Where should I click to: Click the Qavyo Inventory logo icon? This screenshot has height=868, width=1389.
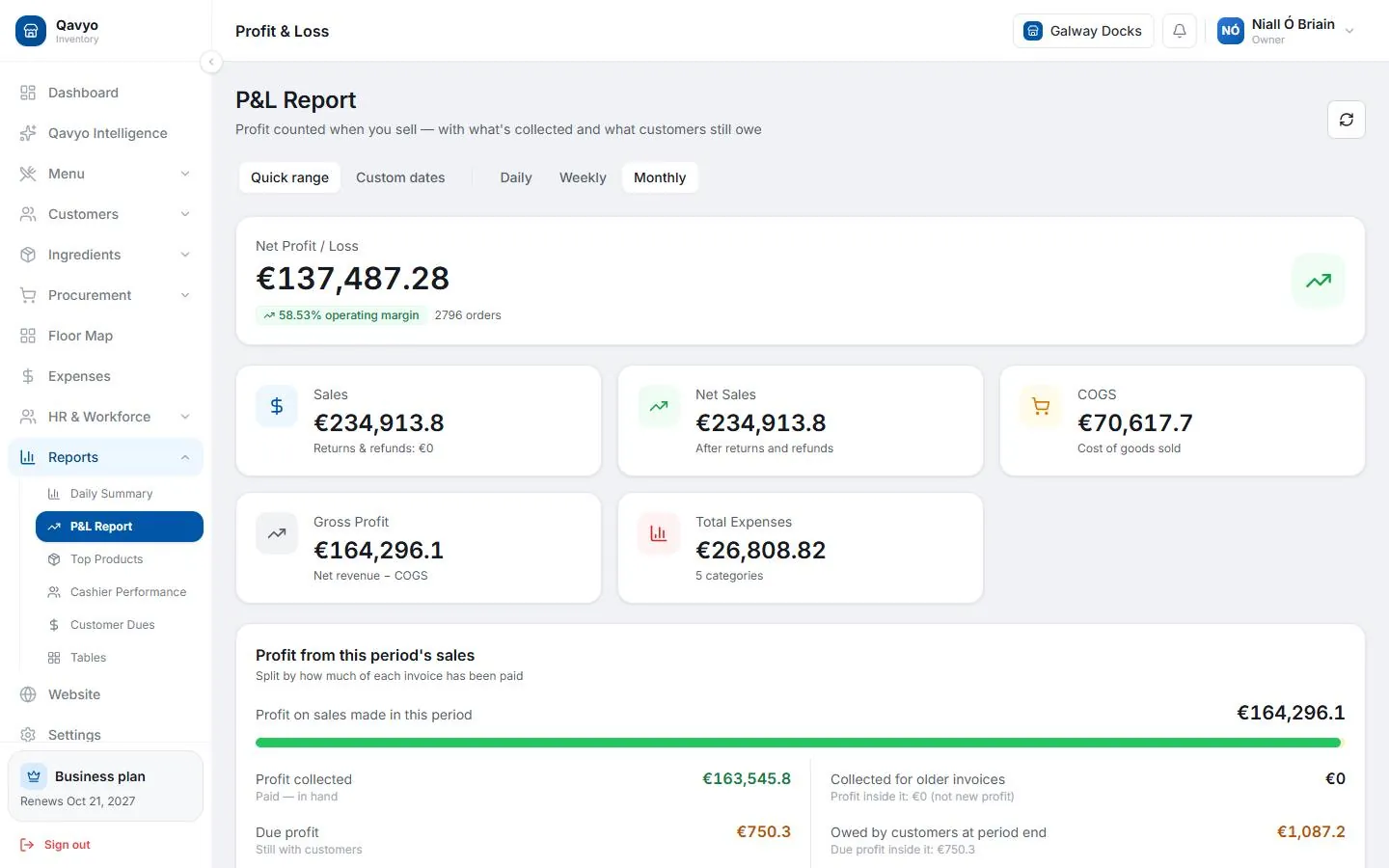coord(31,31)
